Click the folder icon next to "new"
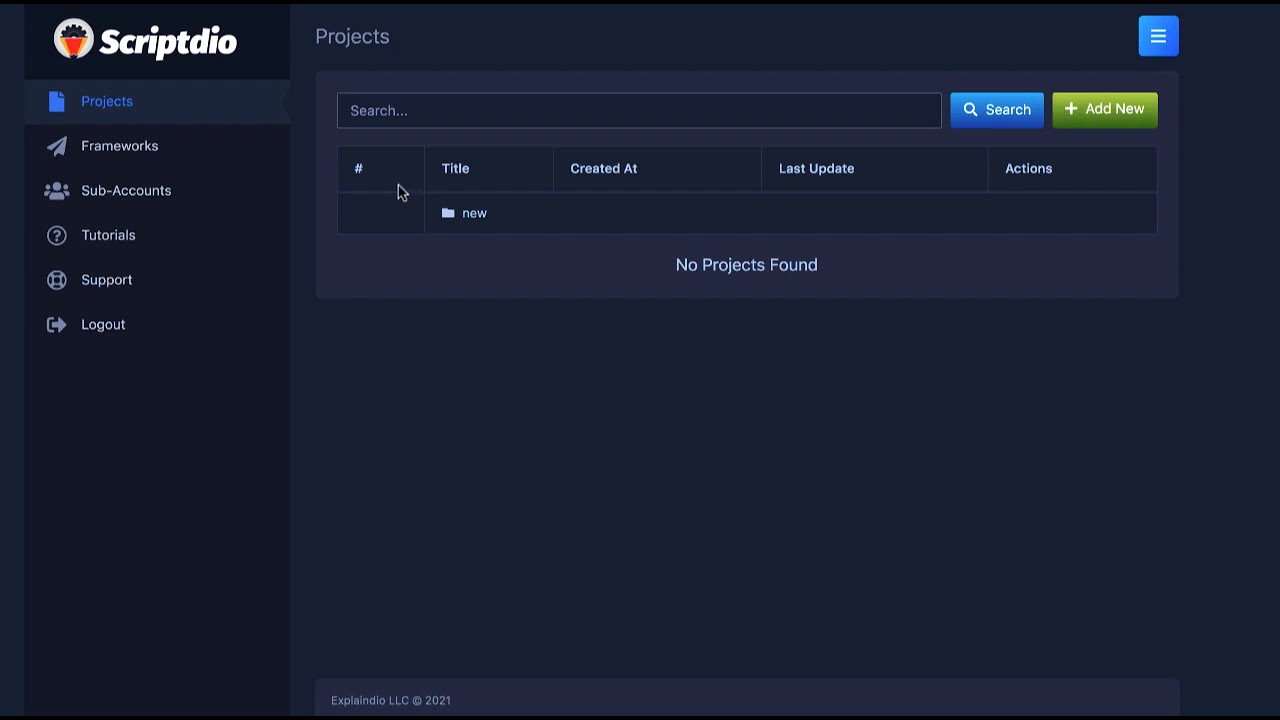The image size is (1280, 720). tap(448, 213)
